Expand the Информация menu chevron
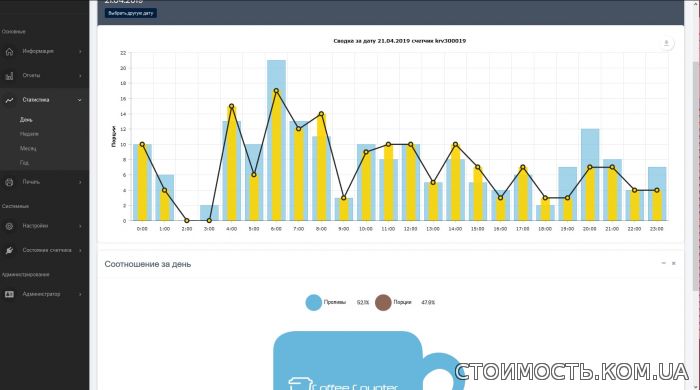Image resolution: width=700 pixels, height=390 pixels. 80,52
